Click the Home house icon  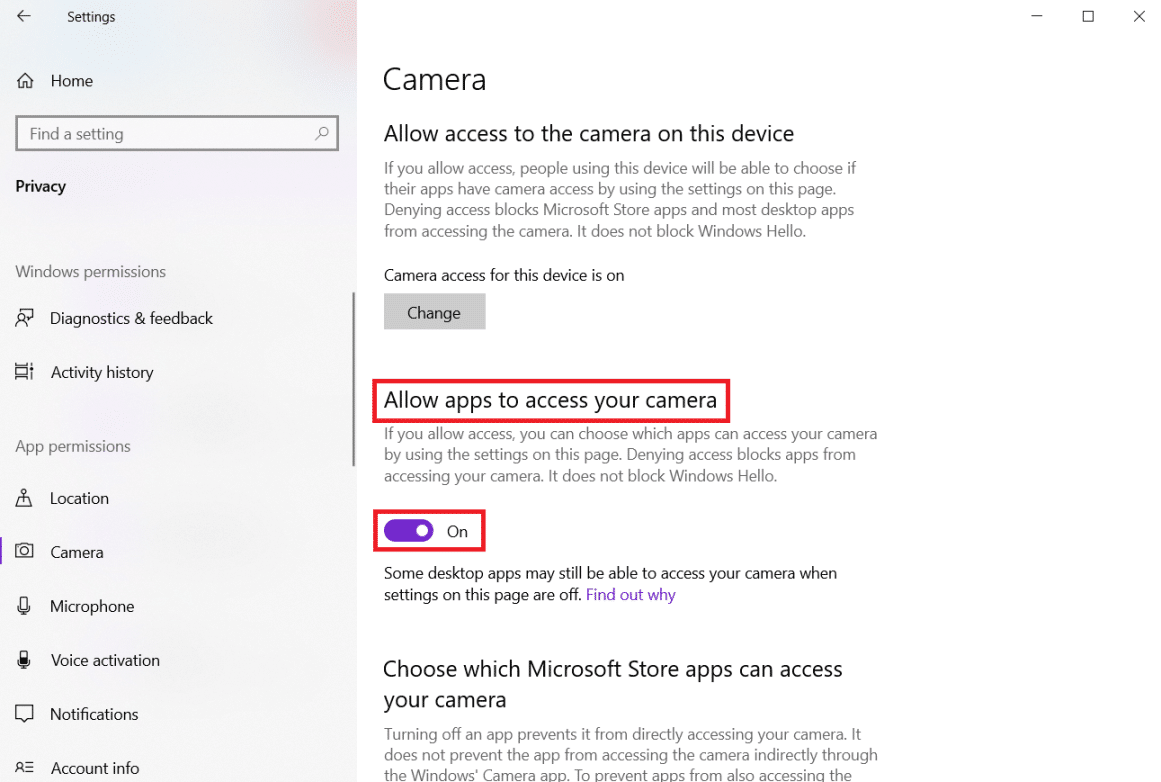pyautogui.click(x=25, y=81)
